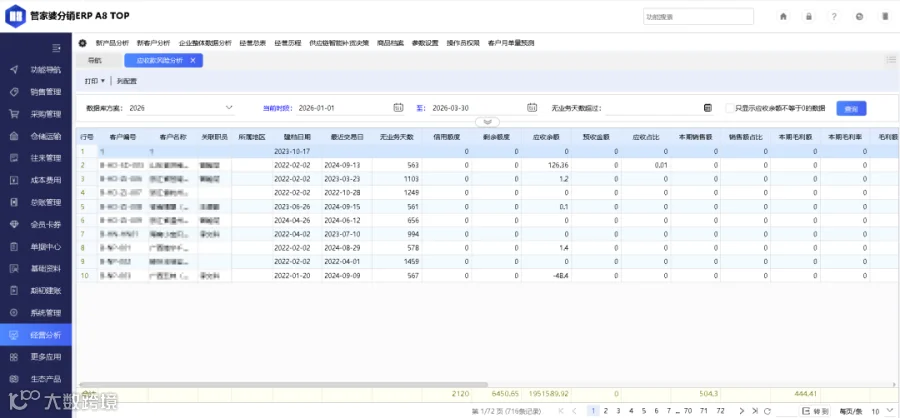The height and width of the screenshot is (418, 900).
Task: Open 采购管理 sidebar module
Action: (x=36, y=114)
